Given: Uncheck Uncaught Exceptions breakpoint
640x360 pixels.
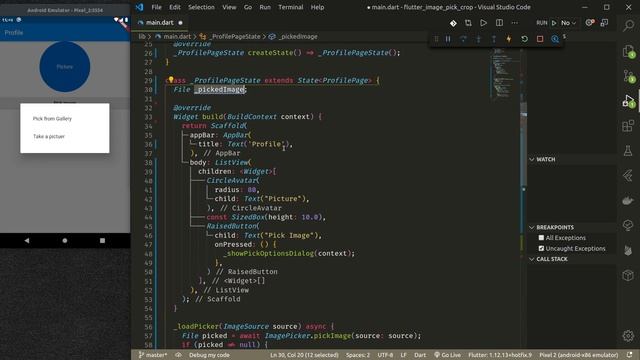Looking at the screenshot, I should point(541,248).
